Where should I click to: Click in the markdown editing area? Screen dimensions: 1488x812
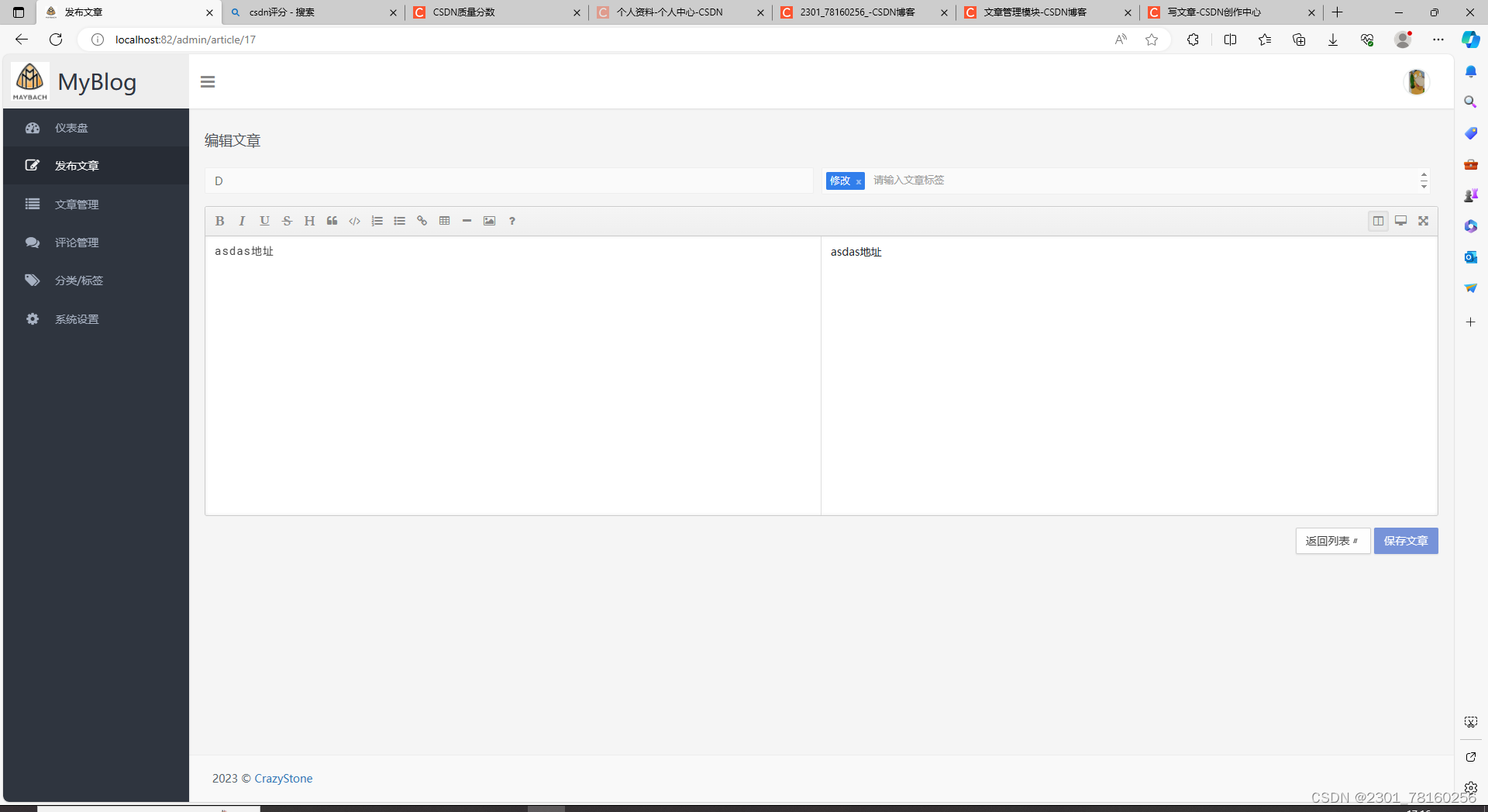(512, 376)
